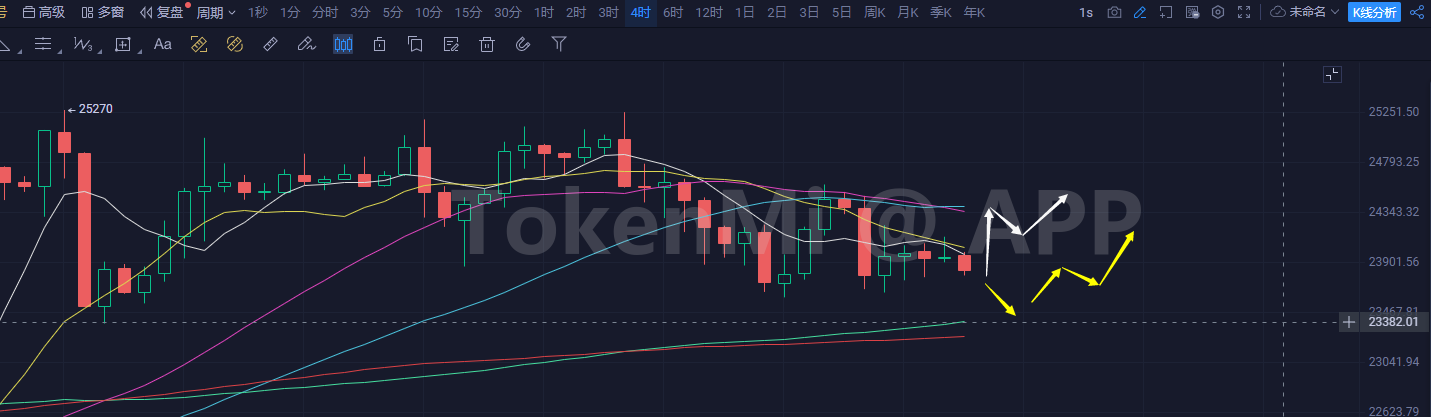1431x417 pixels.
Task: Open chart settings hexagon icon
Action: [1217, 13]
